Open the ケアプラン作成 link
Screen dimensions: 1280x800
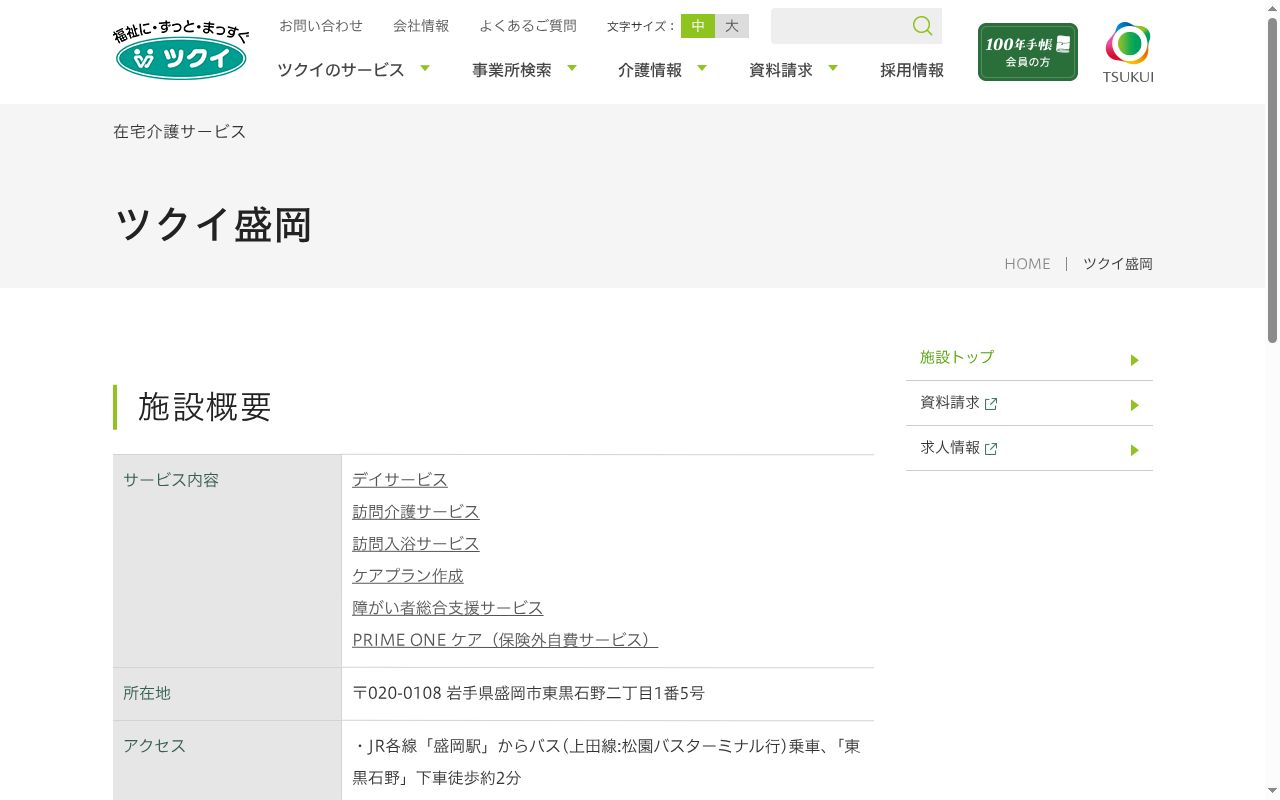(408, 576)
